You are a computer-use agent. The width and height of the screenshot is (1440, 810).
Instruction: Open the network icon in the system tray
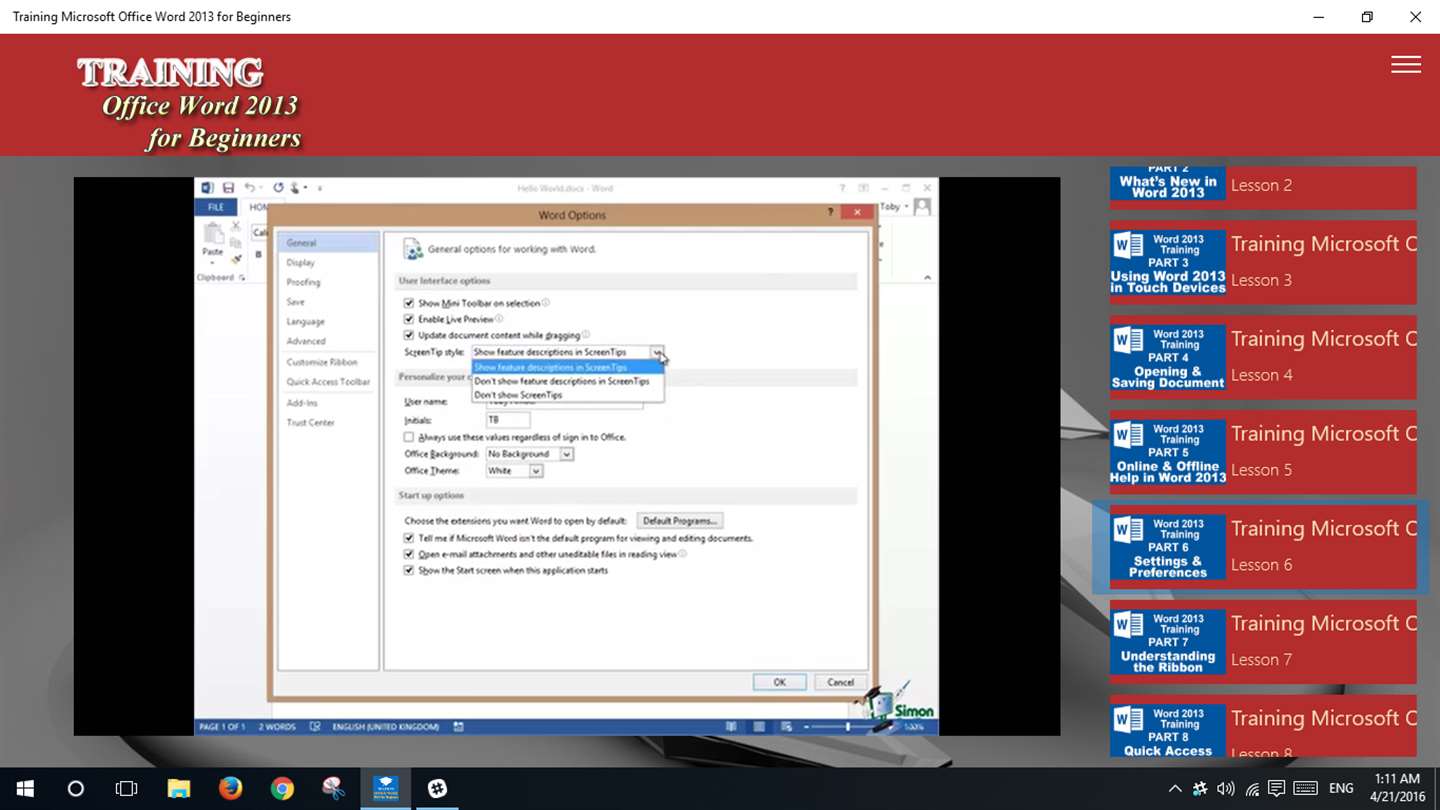point(1252,789)
